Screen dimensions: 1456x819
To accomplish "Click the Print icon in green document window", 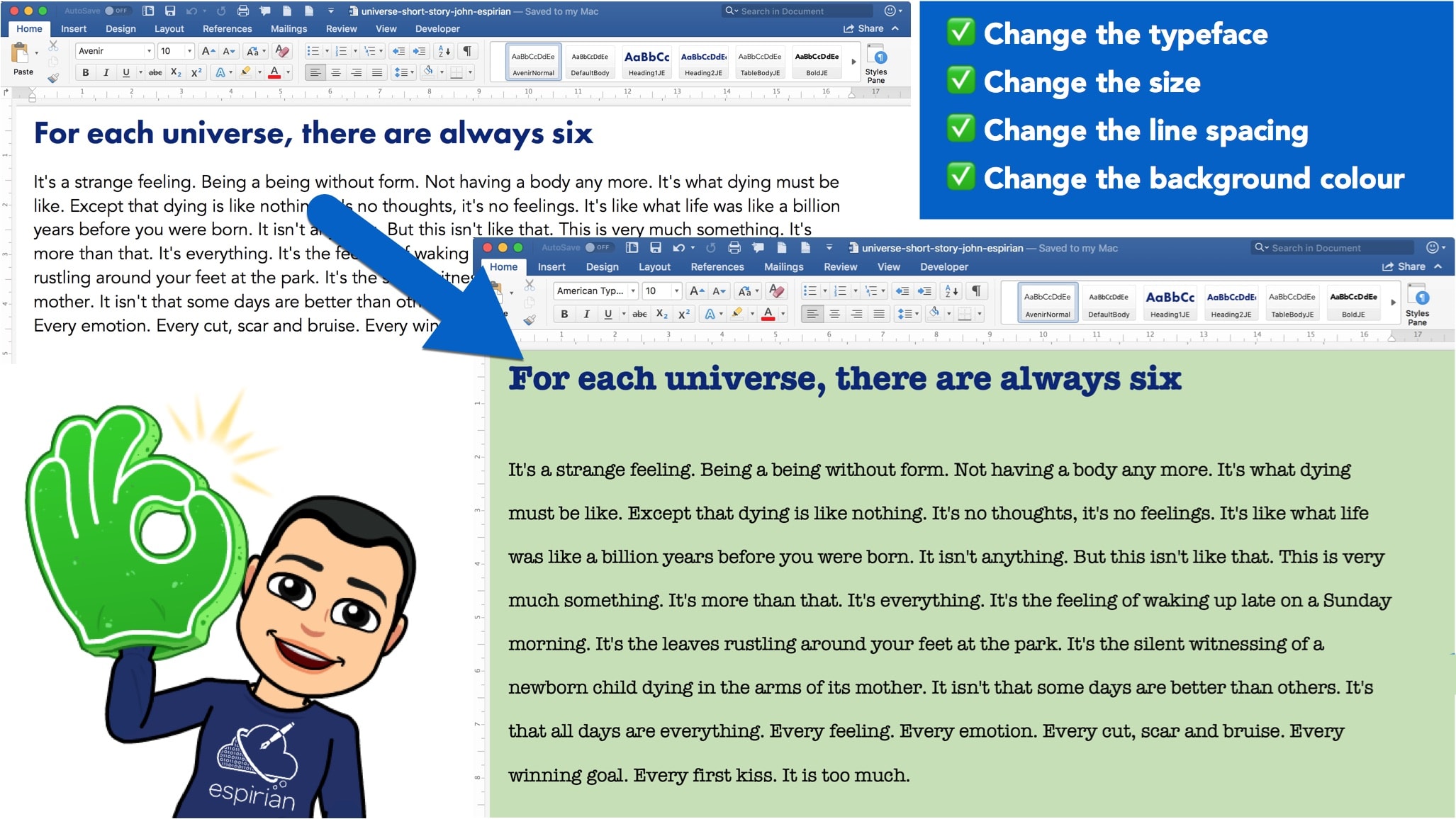I will pyautogui.click(x=734, y=248).
